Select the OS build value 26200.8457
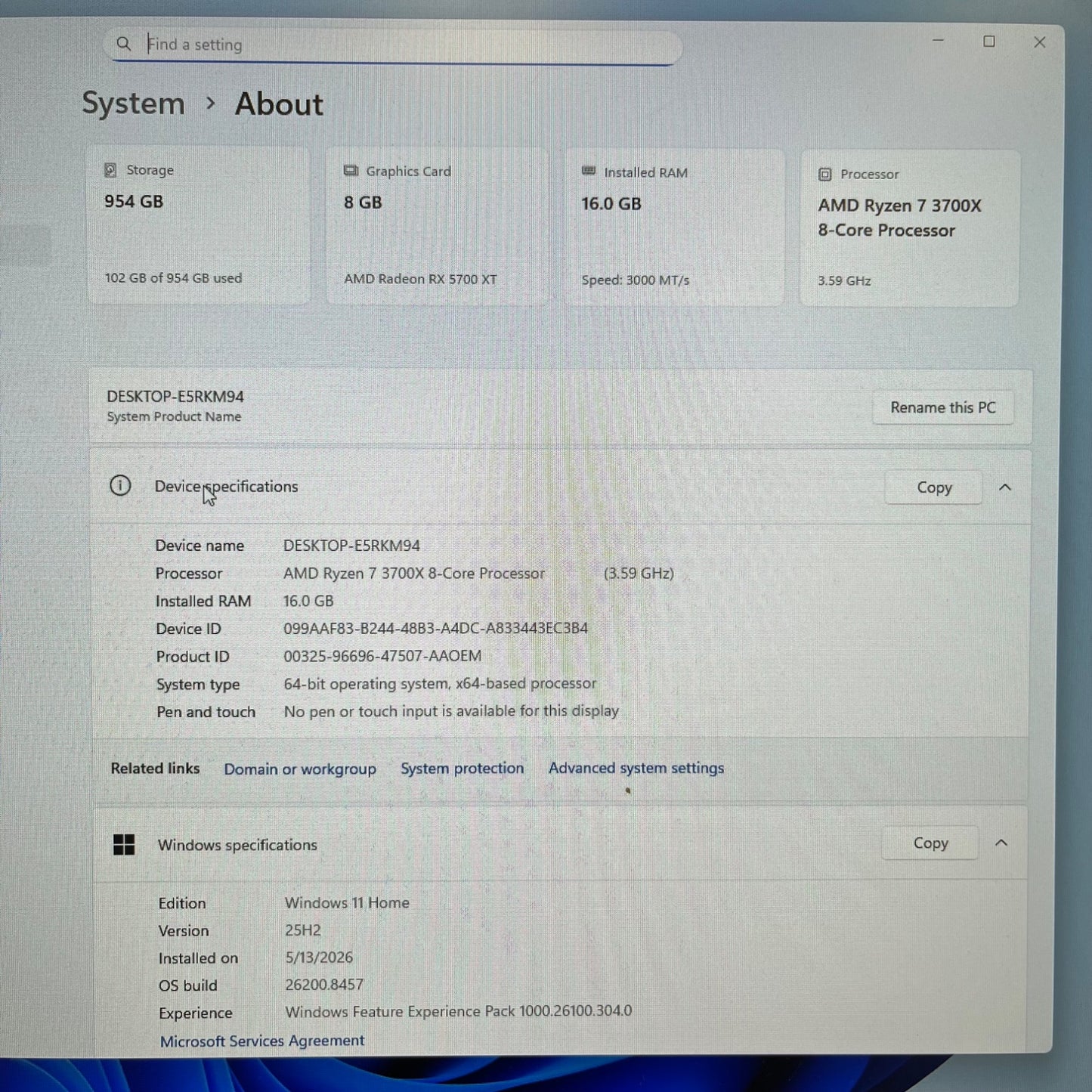 point(324,985)
